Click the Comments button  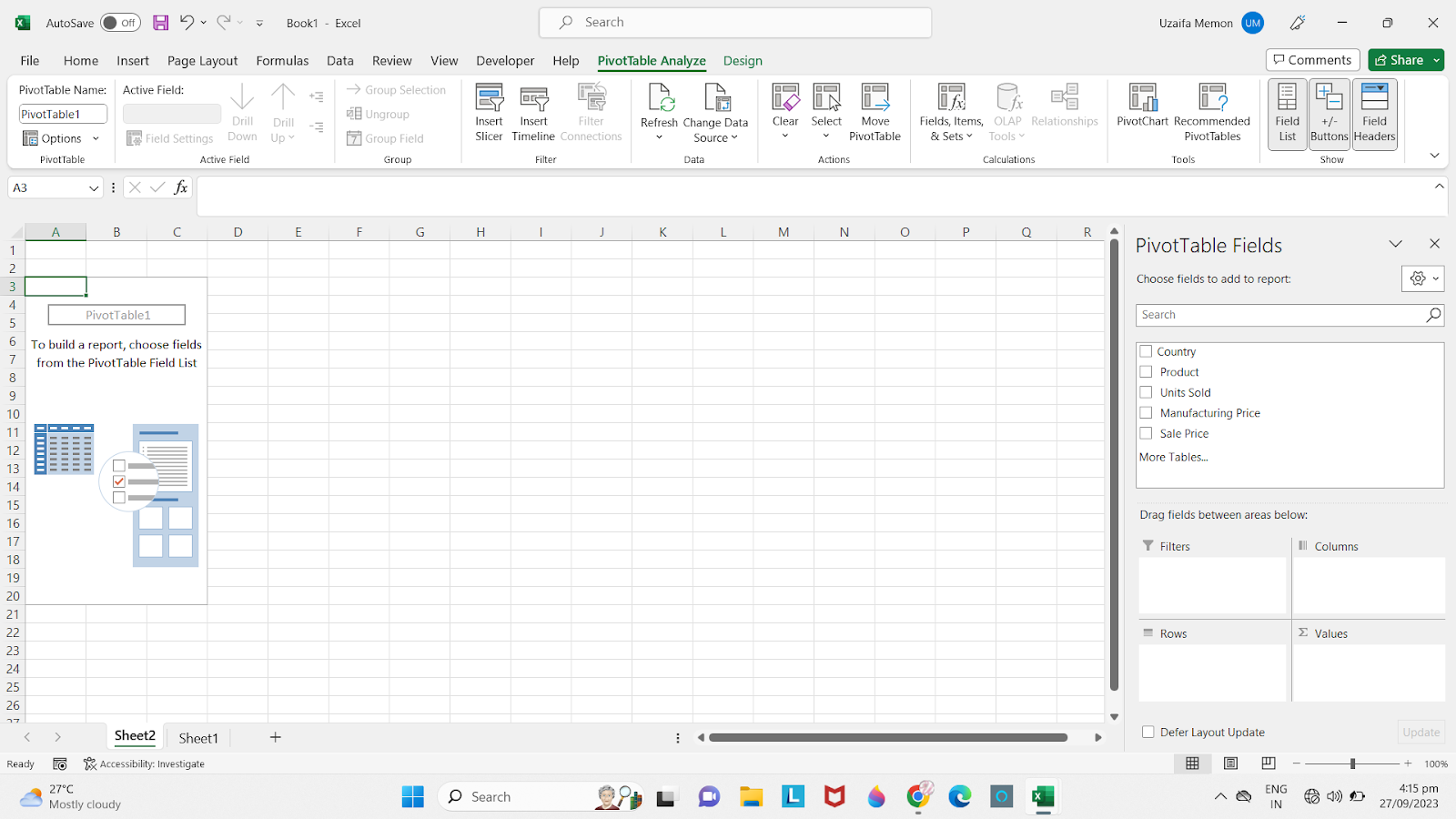click(x=1312, y=60)
